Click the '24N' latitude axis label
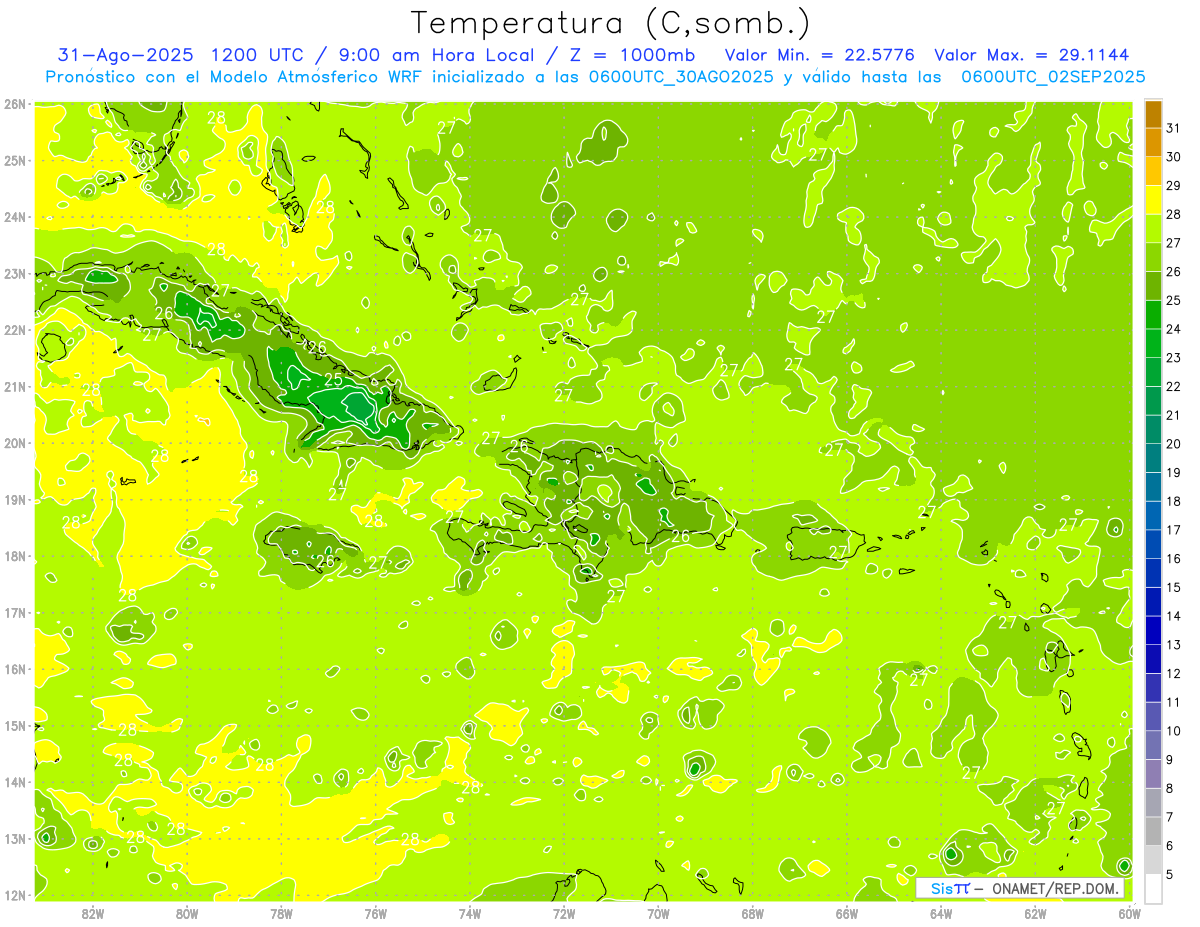Screen dimensions: 1200x927 pyautogui.click(x=15, y=216)
